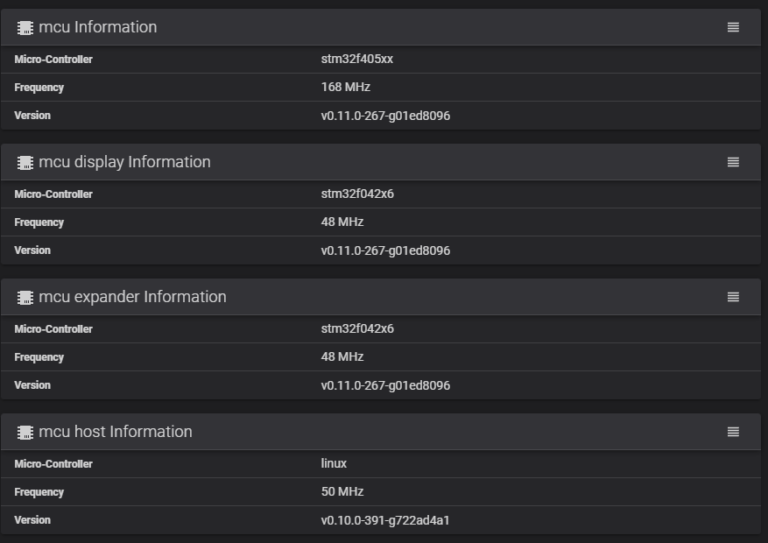Collapse the mcu host Information header
Viewport: 768px width, 543px height.
click(x=116, y=432)
